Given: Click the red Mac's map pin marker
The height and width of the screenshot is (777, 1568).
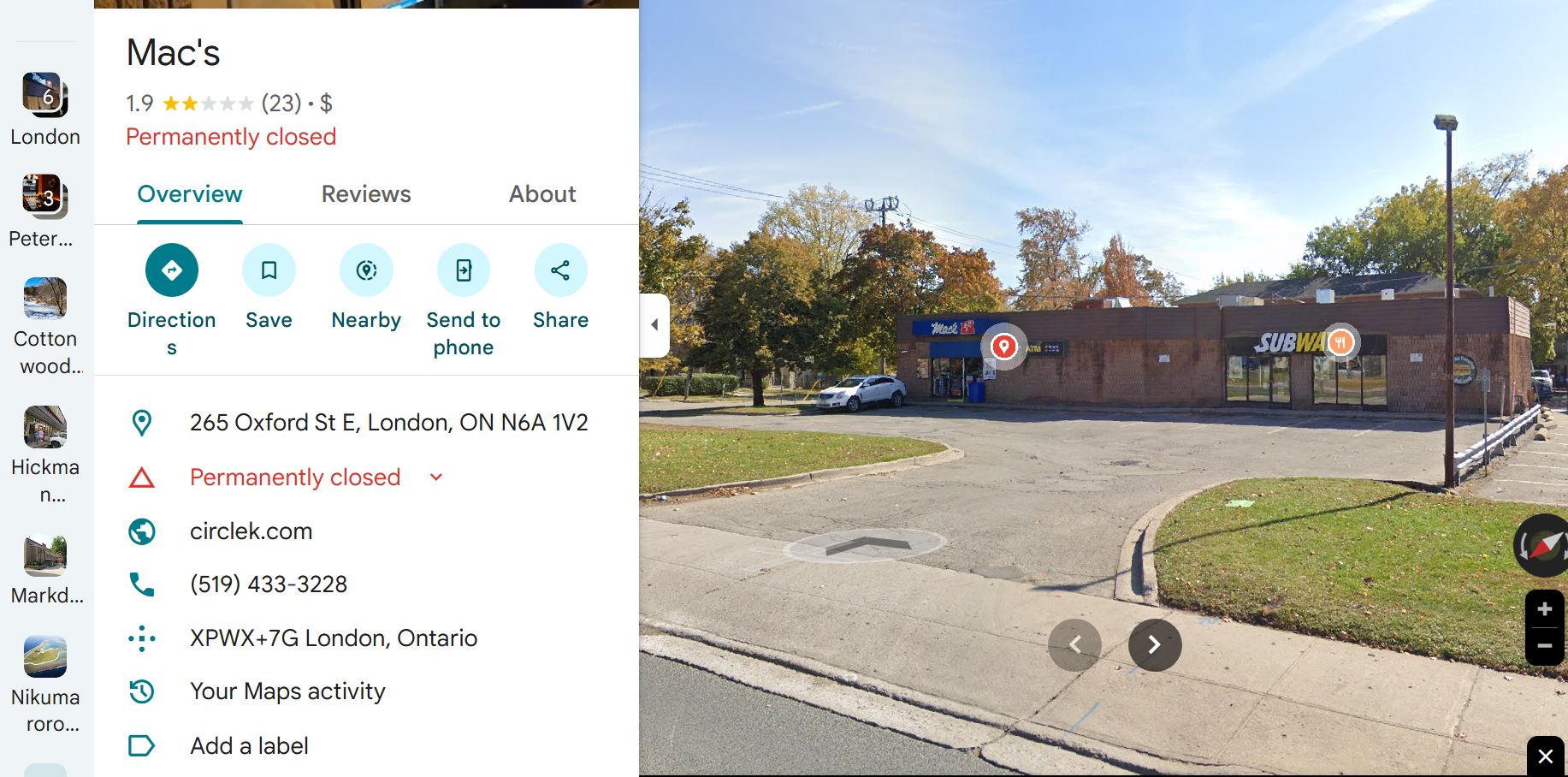Looking at the screenshot, I should point(1003,346).
